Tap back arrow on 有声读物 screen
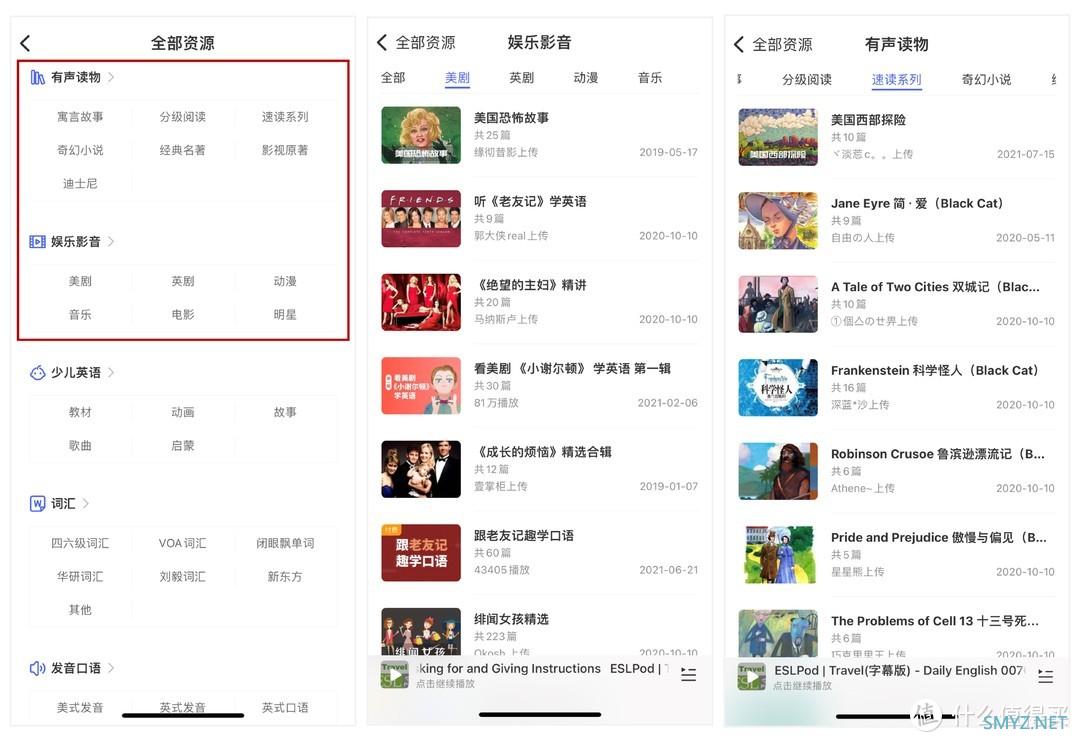 click(739, 44)
